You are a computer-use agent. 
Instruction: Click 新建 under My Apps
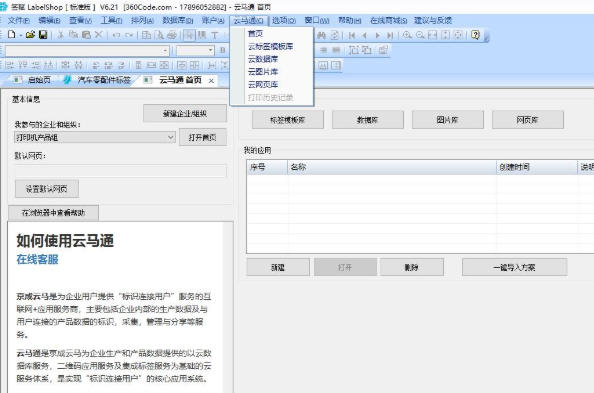tap(278, 268)
